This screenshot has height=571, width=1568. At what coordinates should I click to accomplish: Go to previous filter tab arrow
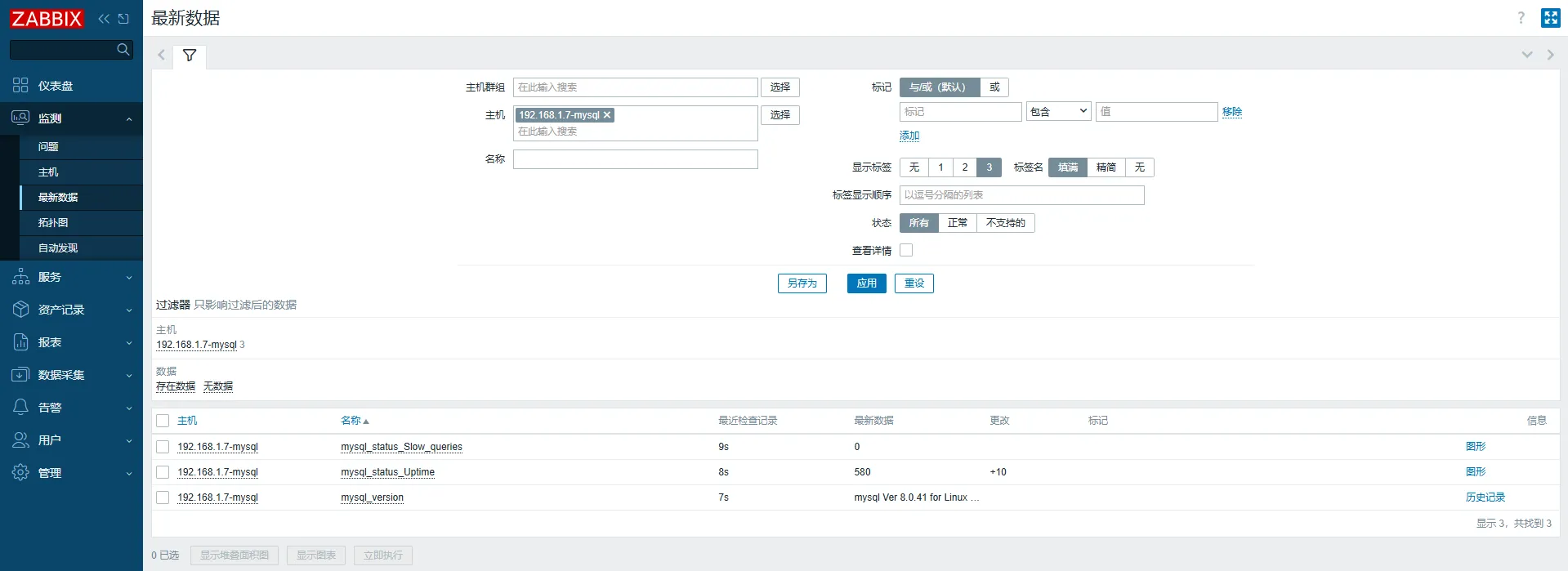coord(161,56)
